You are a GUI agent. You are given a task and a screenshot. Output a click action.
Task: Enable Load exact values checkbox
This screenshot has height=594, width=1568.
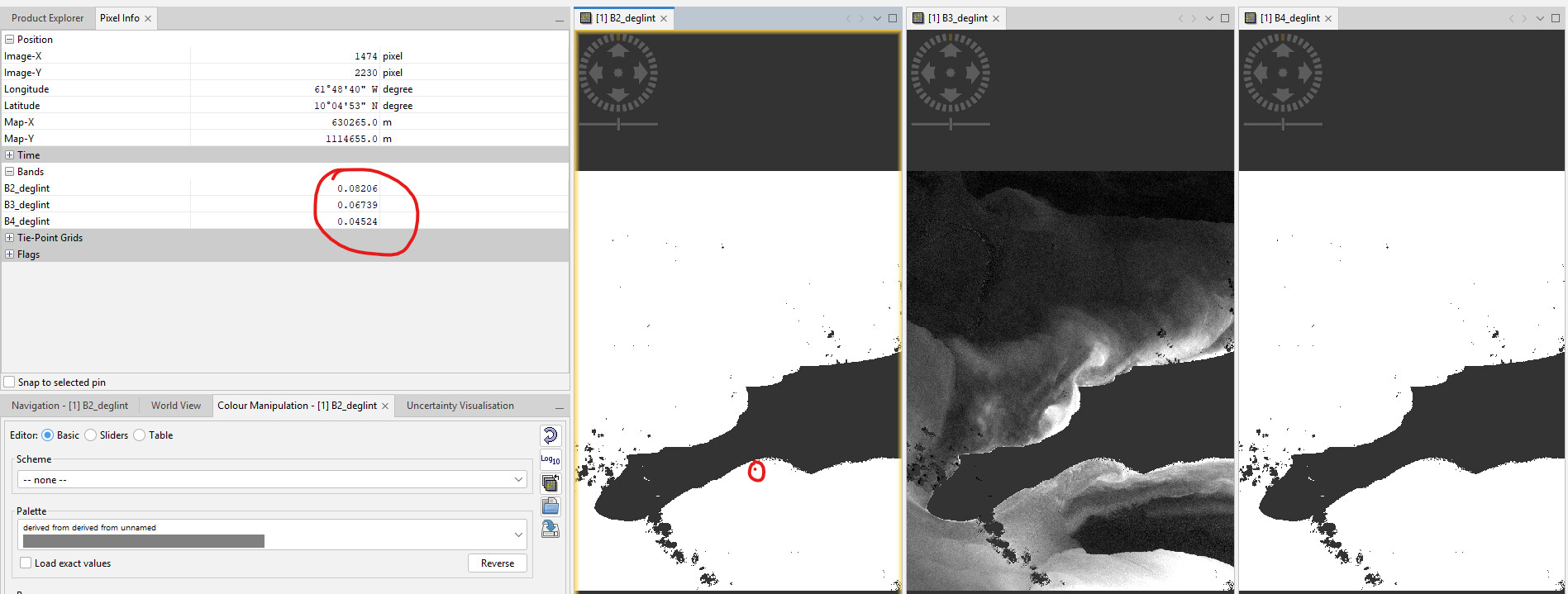point(26,563)
